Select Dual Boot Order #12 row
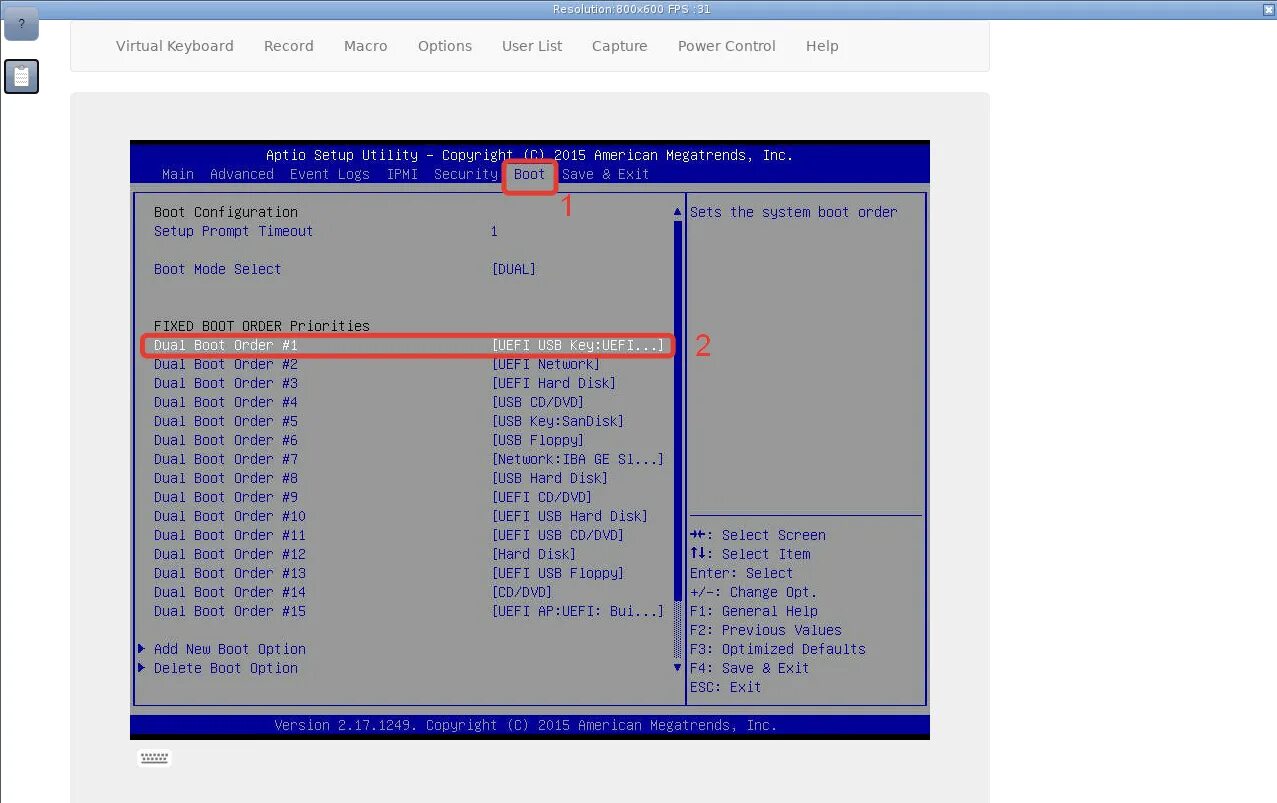The width and height of the screenshot is (1277, 803). (x=408, y=554)
